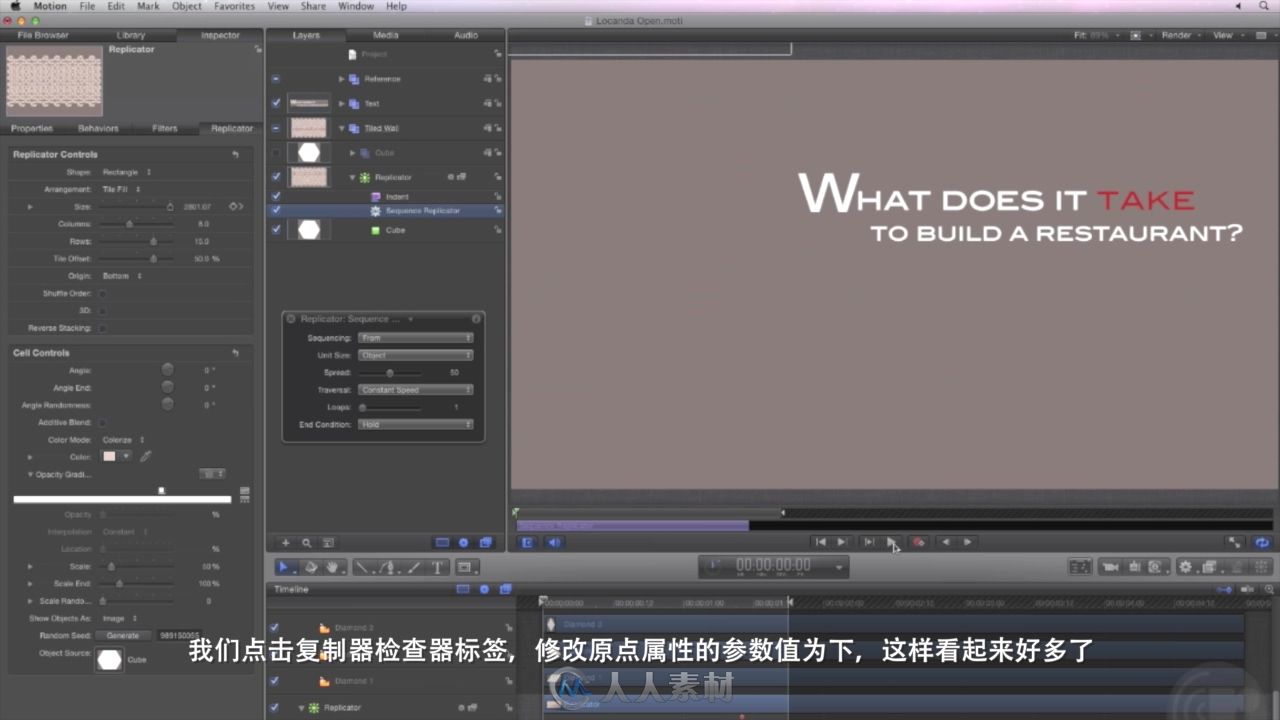Select the Bezier pen tool

tap(387, 567)
